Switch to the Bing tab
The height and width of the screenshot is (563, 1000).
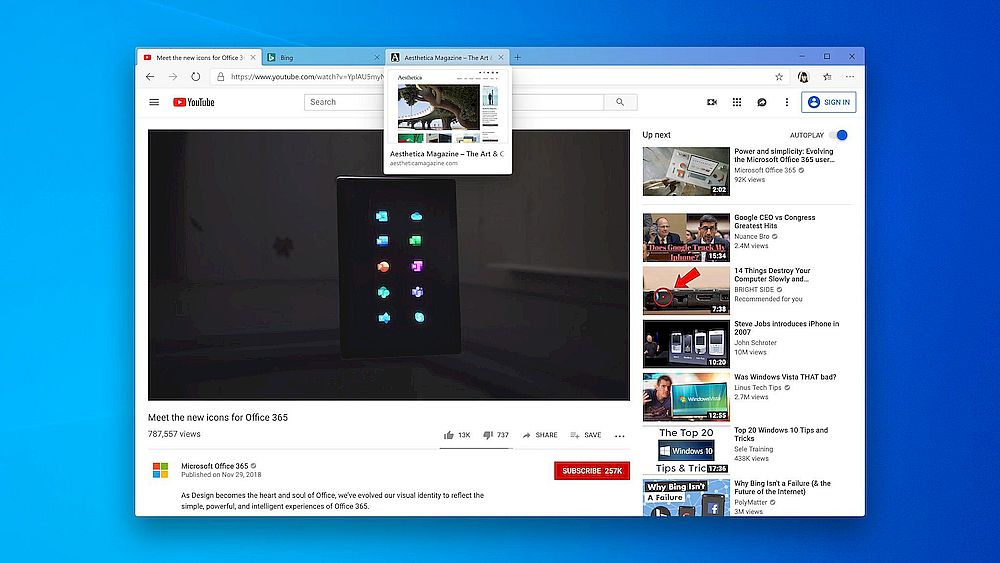pos(322,57)
